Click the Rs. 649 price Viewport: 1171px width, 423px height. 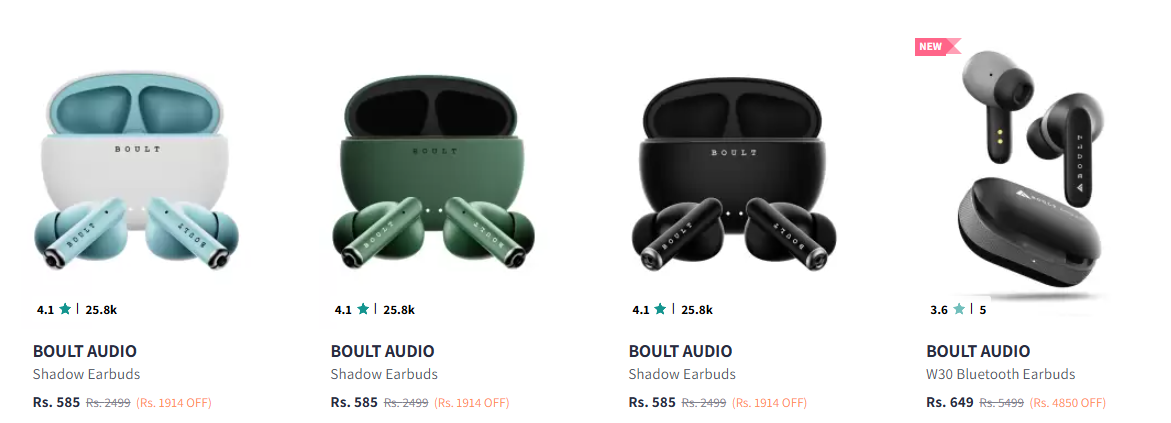(x=950, y=402)
